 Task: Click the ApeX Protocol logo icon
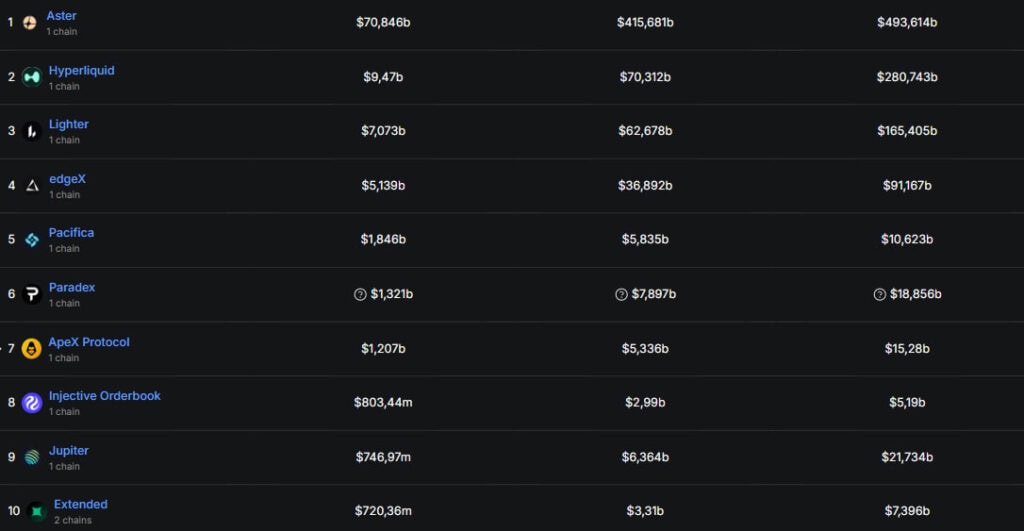pos(31,349)
